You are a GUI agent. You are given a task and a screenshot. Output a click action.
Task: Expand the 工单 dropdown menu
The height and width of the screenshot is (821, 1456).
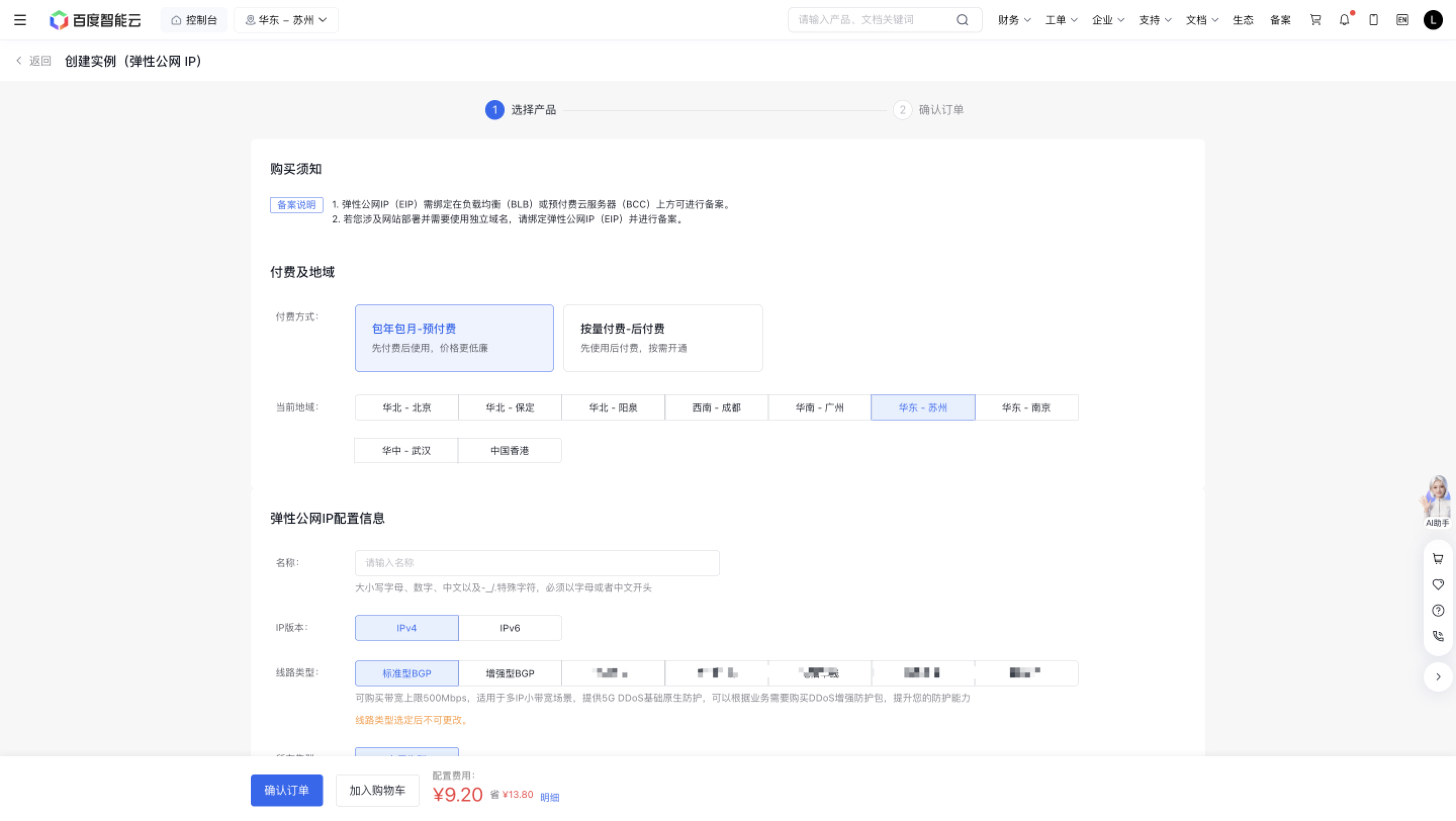click(x=1062, y=20)
